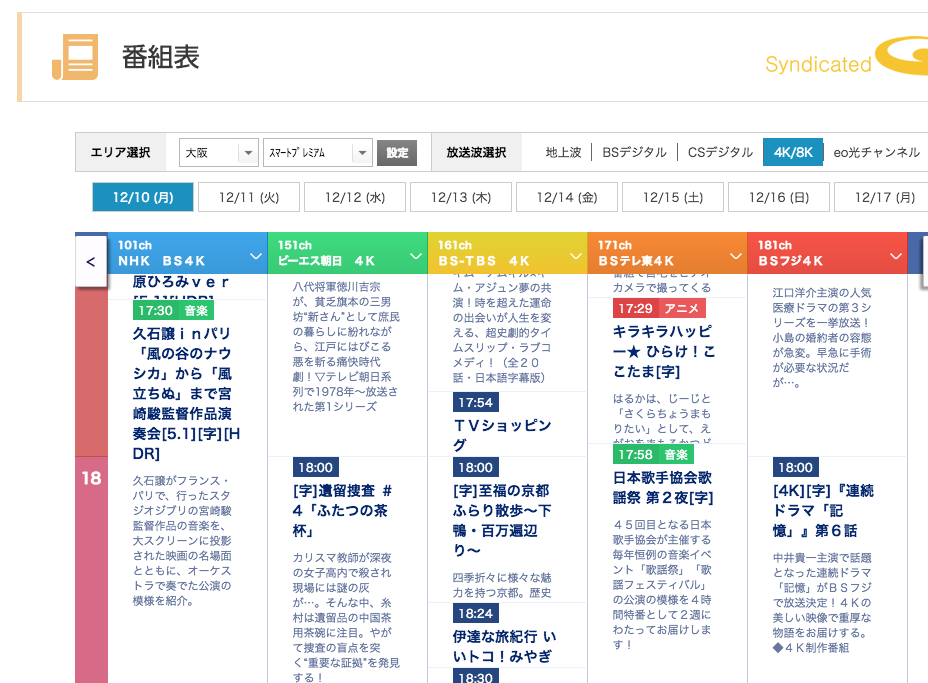
Task: Select the 4K/8K broadcast tab
Action: 793,152
